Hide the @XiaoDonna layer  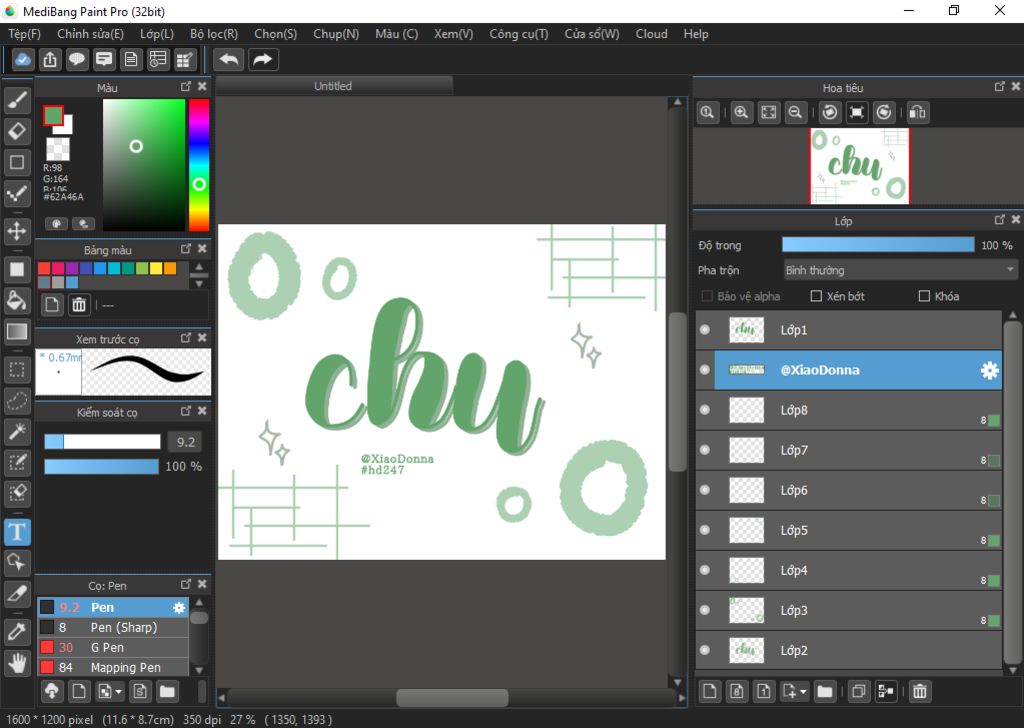pyautogui.click(x=705, y=370)
